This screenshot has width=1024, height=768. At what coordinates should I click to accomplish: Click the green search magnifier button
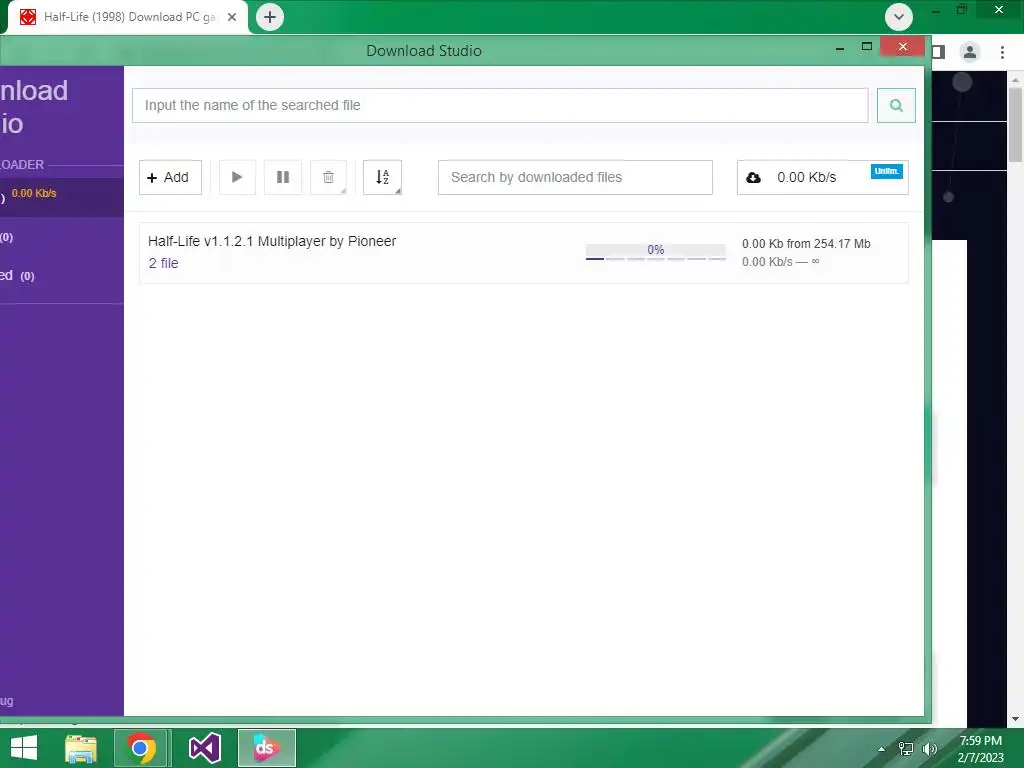point(896,105)
